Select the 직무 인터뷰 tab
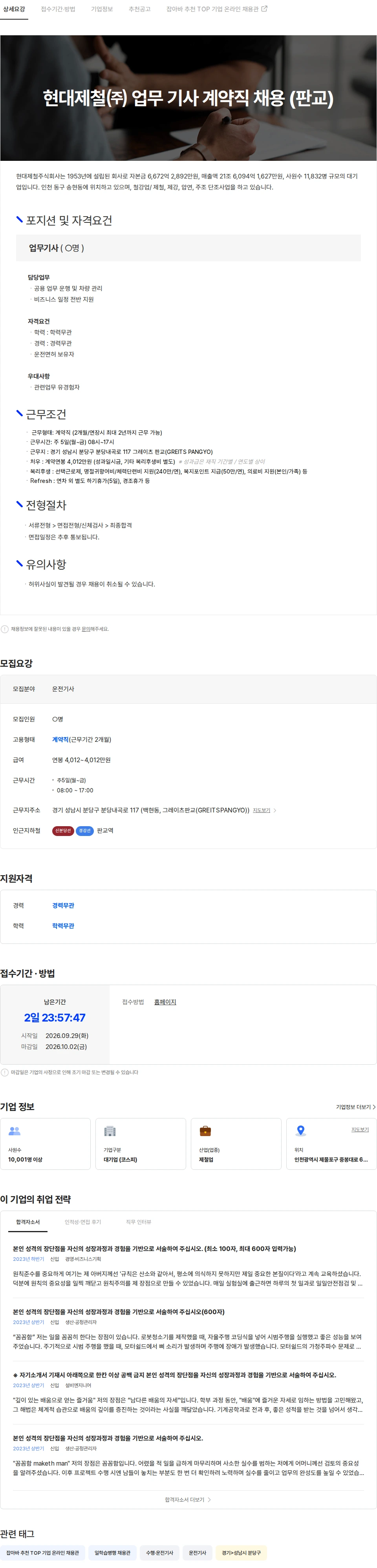This screenshot has width=377, height=1568. [138, 1222]
